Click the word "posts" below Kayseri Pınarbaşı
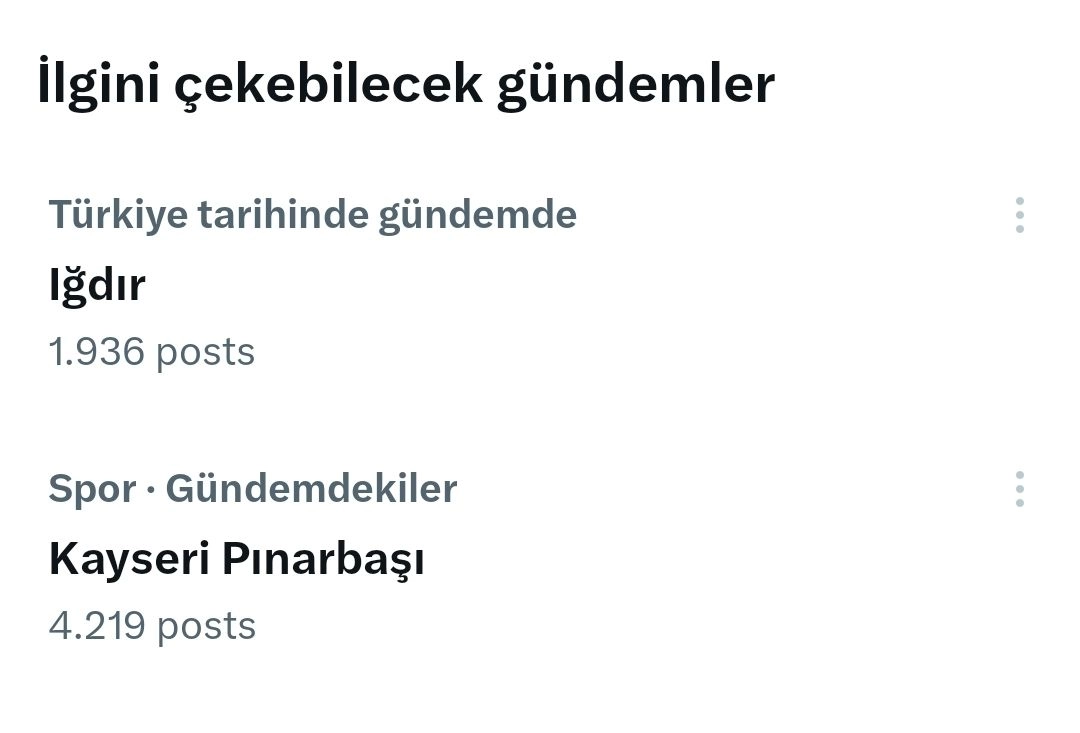The width and height of the screenshot is (1080, 733). coord(206,626)
